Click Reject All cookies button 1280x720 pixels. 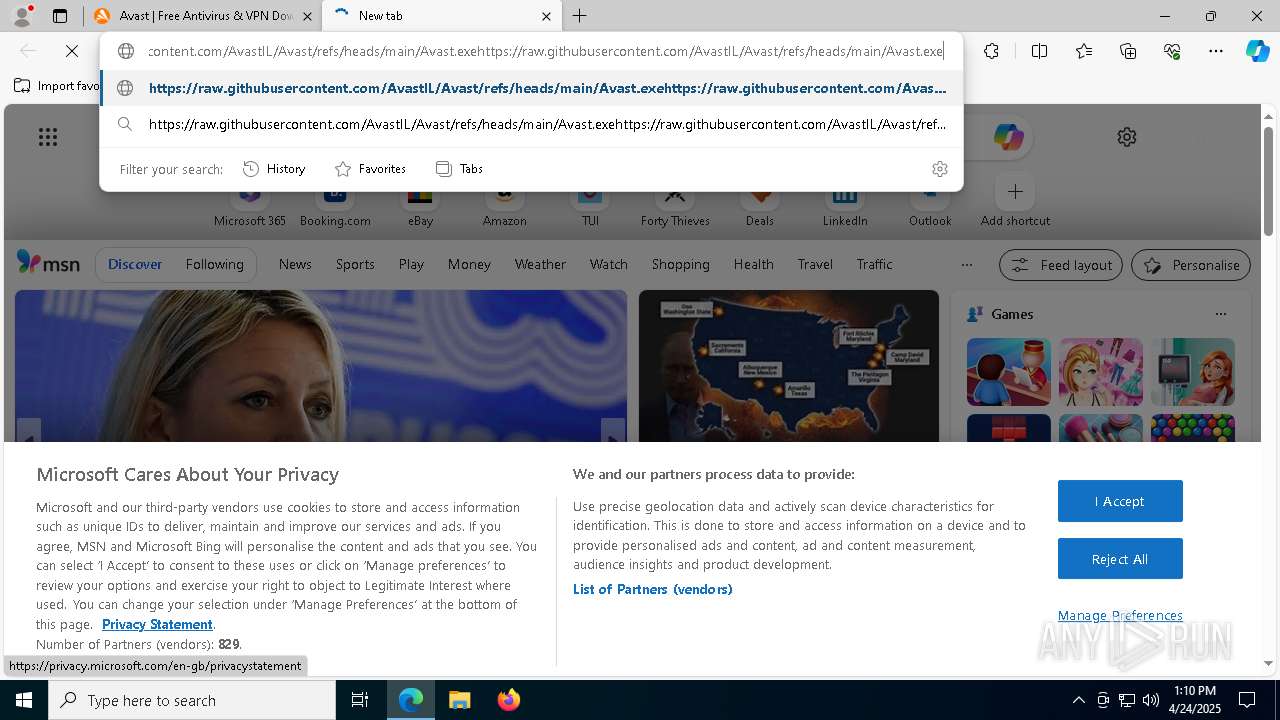point(1120,559)
